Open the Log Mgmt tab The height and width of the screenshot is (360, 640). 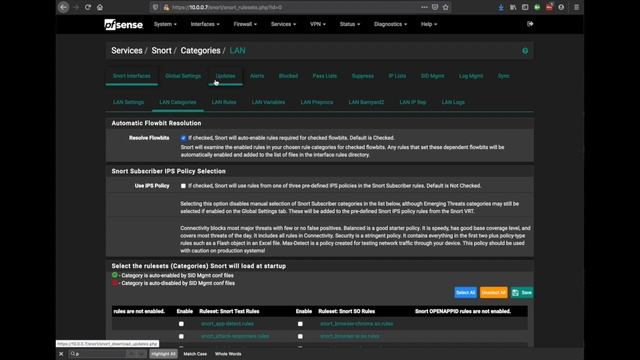tap(471, 76)
